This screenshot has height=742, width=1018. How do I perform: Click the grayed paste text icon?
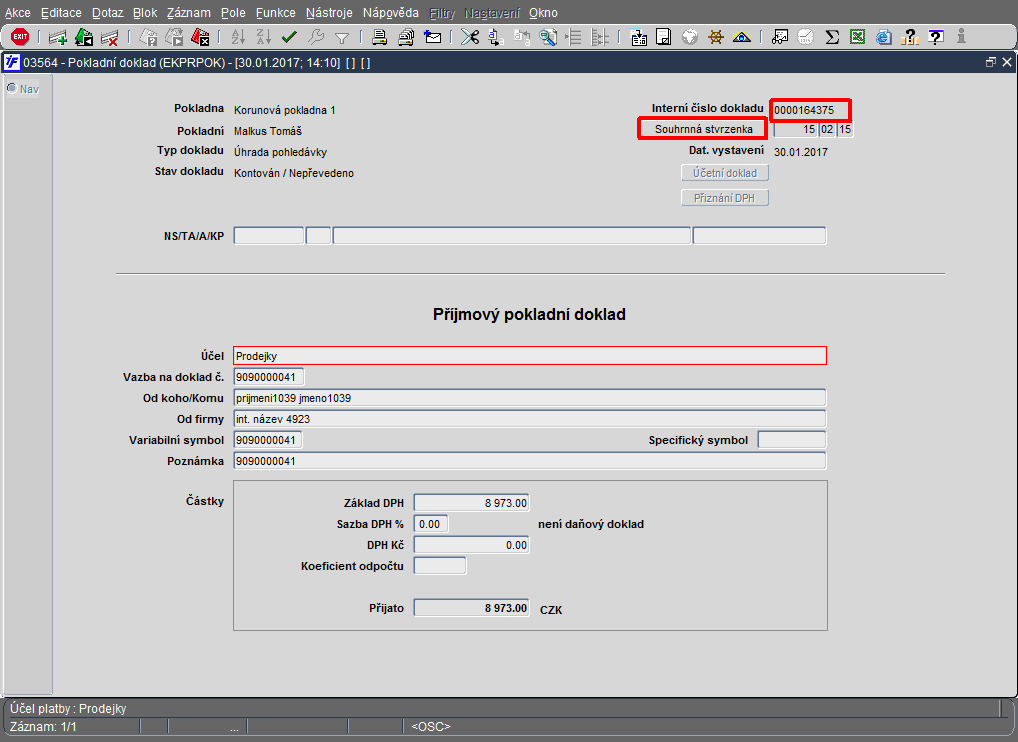(522, 38)
